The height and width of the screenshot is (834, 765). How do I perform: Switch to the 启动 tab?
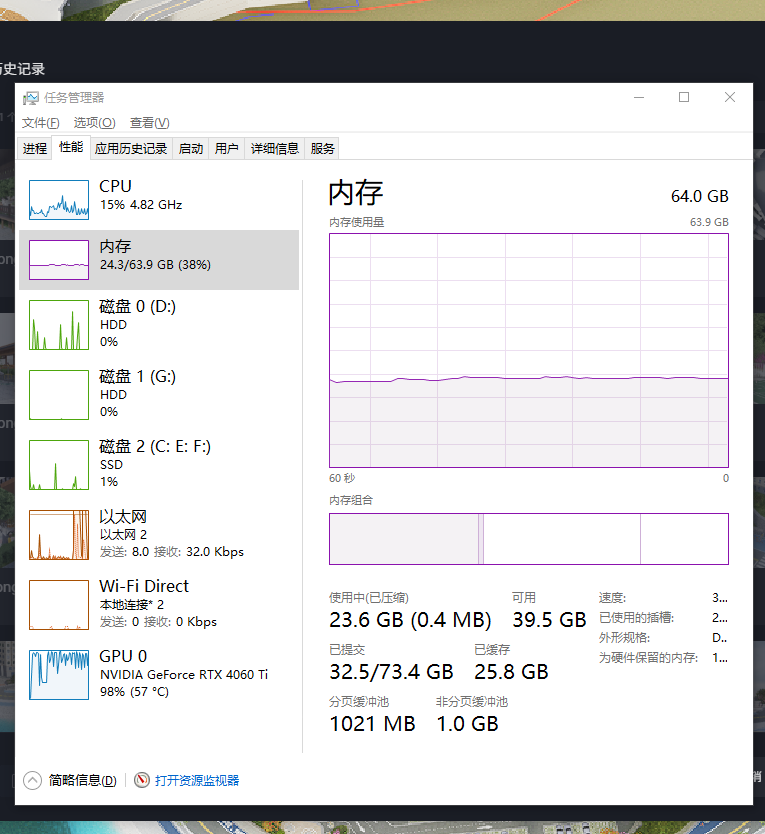coord(191,149)
